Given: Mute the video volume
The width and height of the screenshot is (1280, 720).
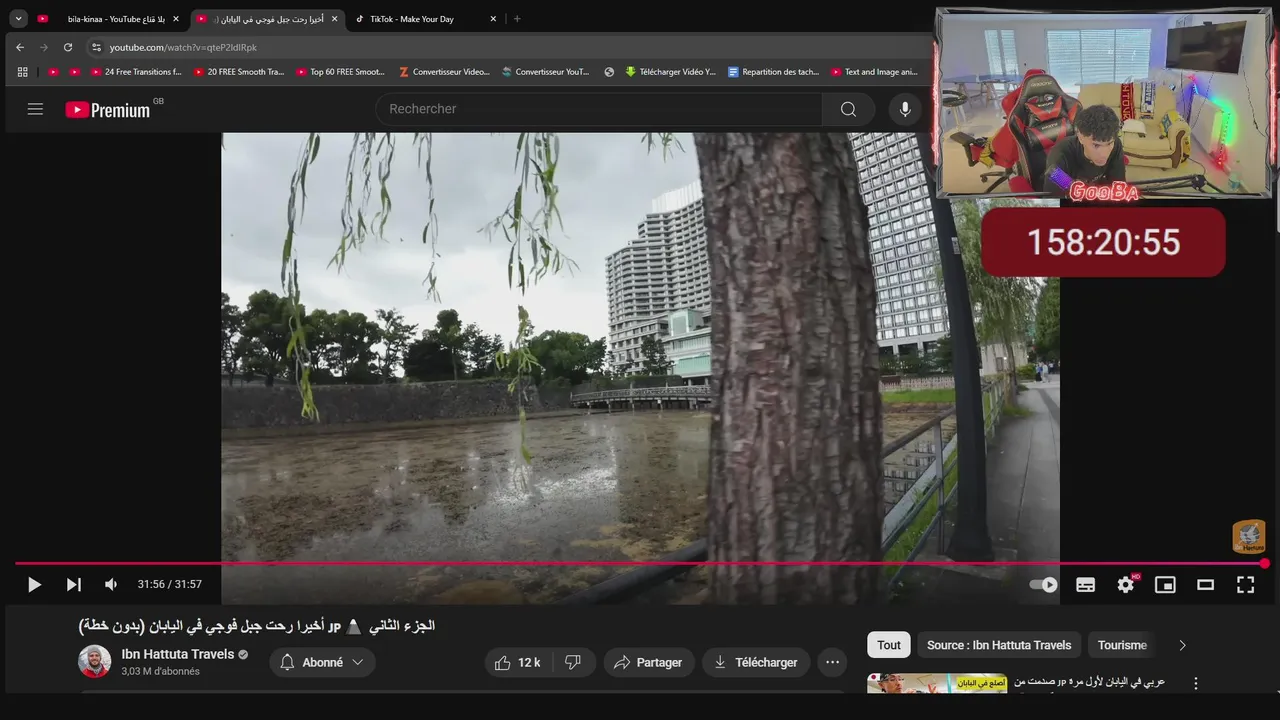Looking at the screenshot, I should point(111,585).
